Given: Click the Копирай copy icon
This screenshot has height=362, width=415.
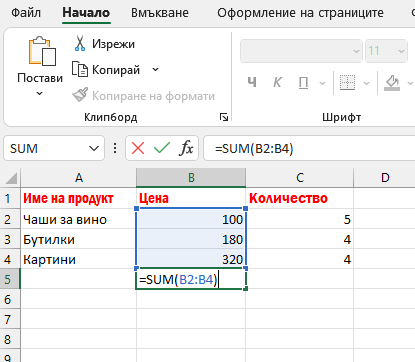Looking at the screenshot, I should 80,69.
